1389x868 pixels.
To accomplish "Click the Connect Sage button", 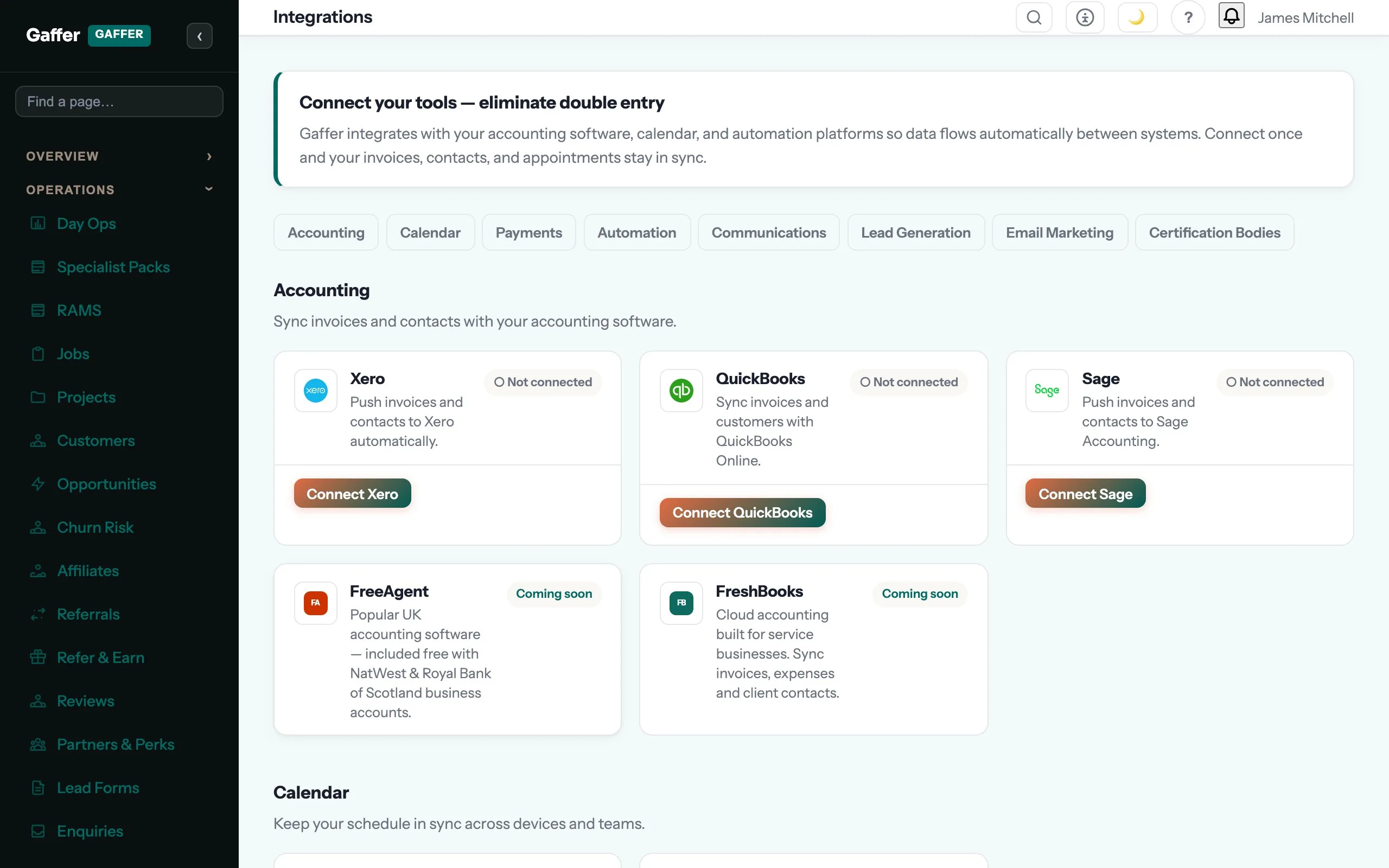I will pos(1085,494).
